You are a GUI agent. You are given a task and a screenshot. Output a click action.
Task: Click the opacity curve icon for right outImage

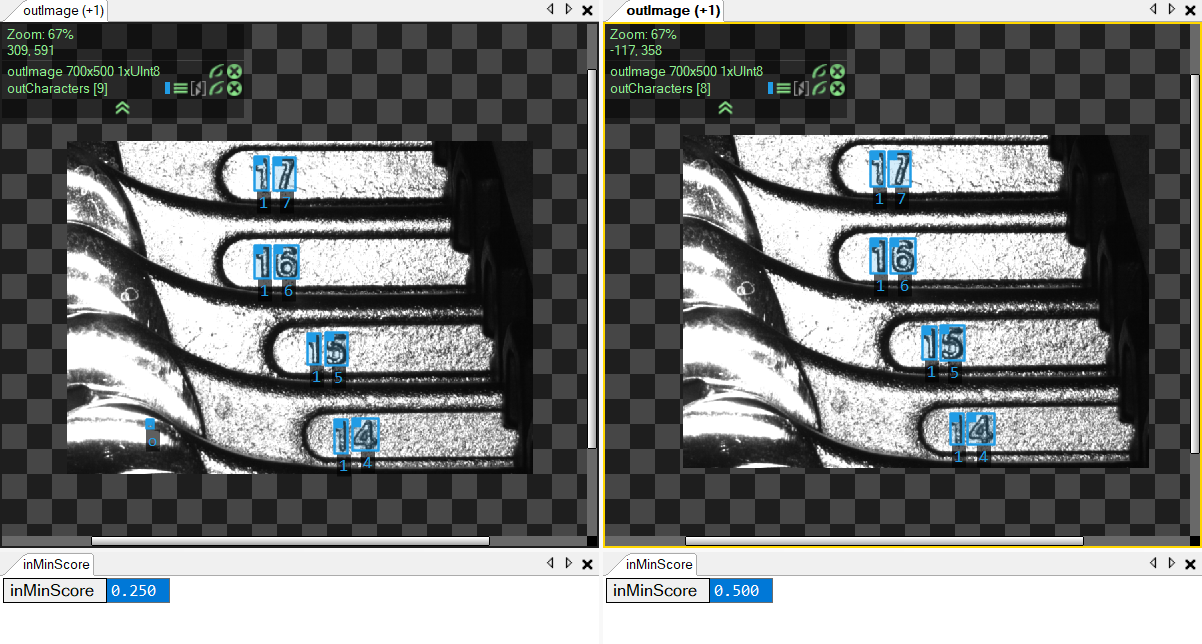[819, 71]
